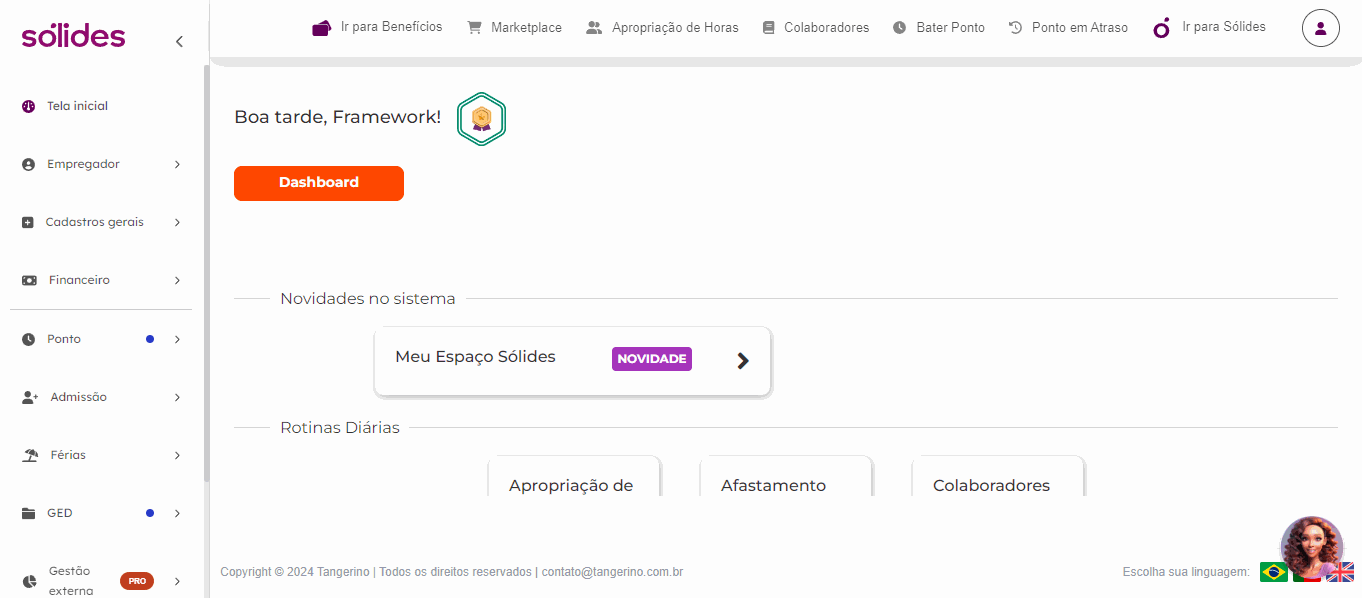This screenshot has height=598, width=1362.
Task: Click the GED folder icon
Action: [29, 513]
